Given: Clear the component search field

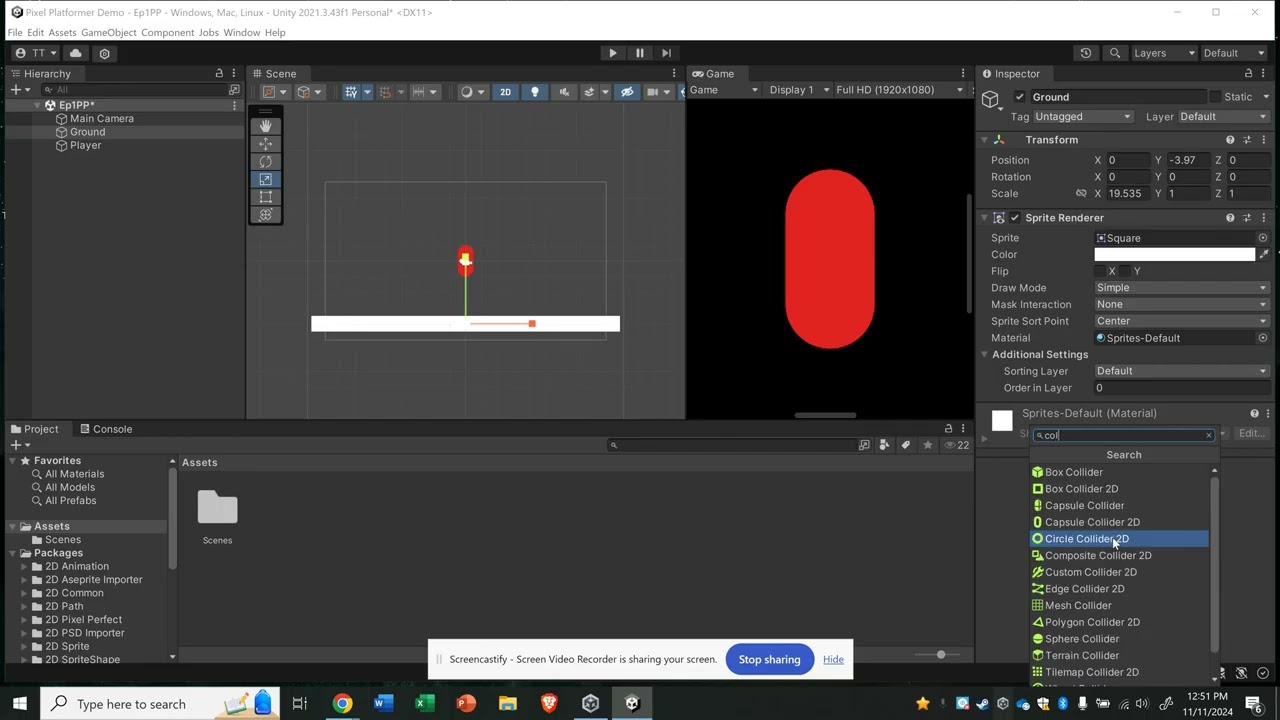Looking at the screenshot, I should coord(1208,436).
